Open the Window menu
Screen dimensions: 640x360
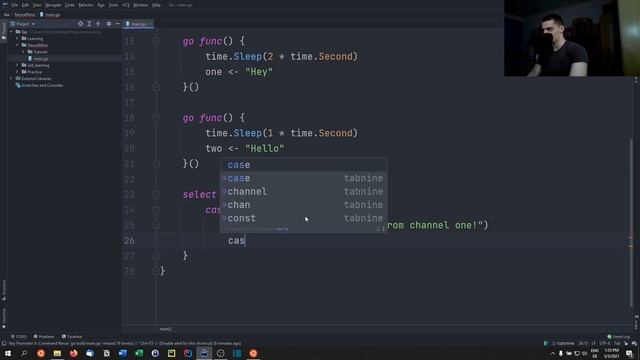tap(141, 5)
